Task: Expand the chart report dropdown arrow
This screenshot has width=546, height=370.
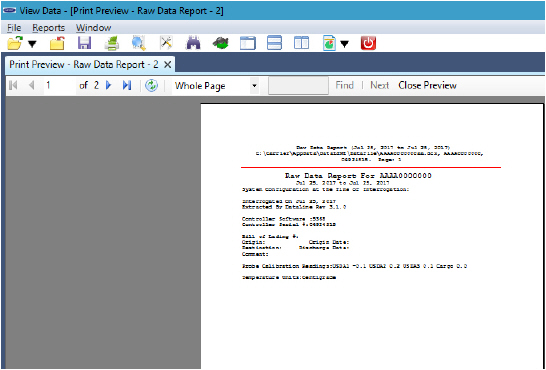Action: [x=344, y=44]
